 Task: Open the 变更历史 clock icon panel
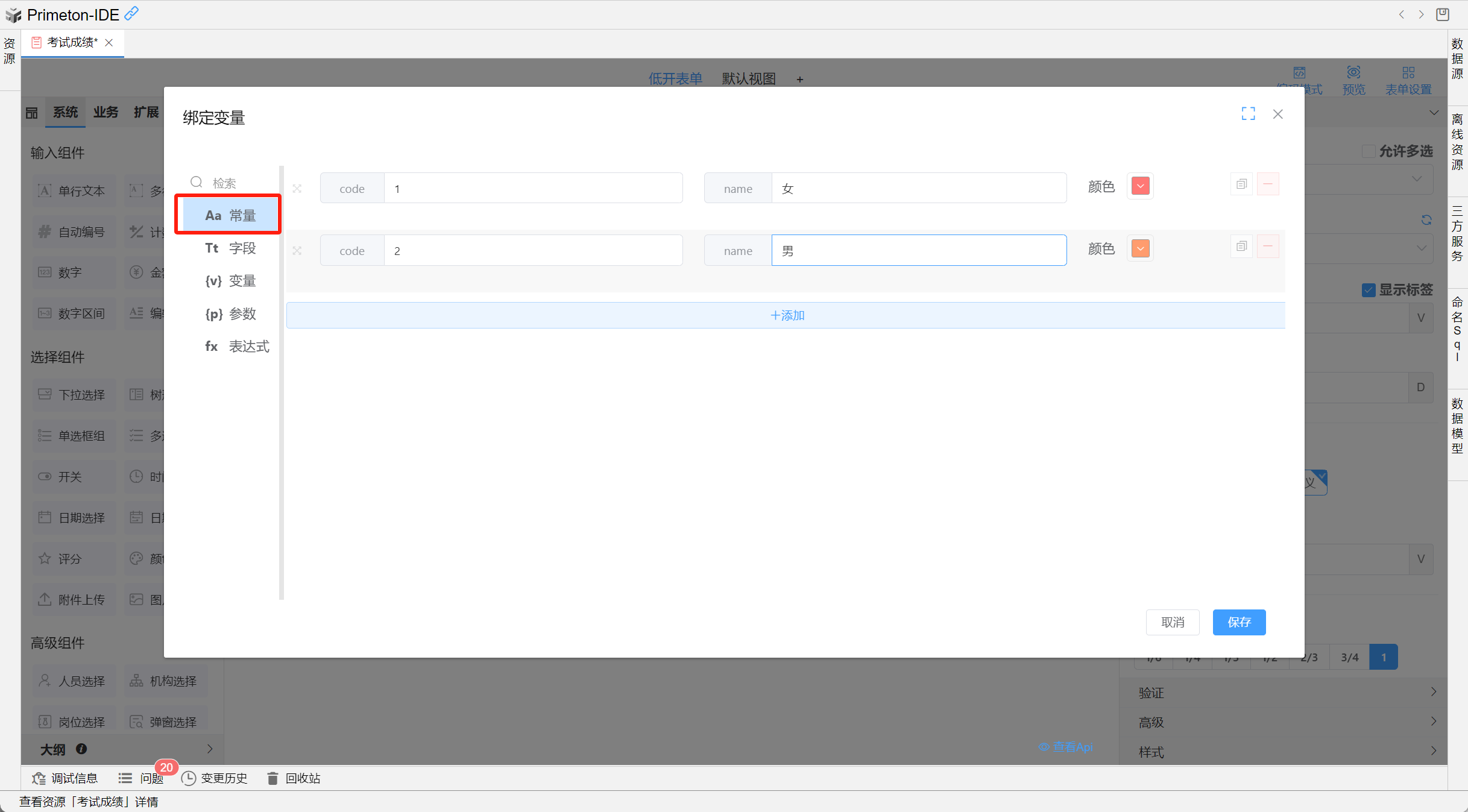[189, 778]
